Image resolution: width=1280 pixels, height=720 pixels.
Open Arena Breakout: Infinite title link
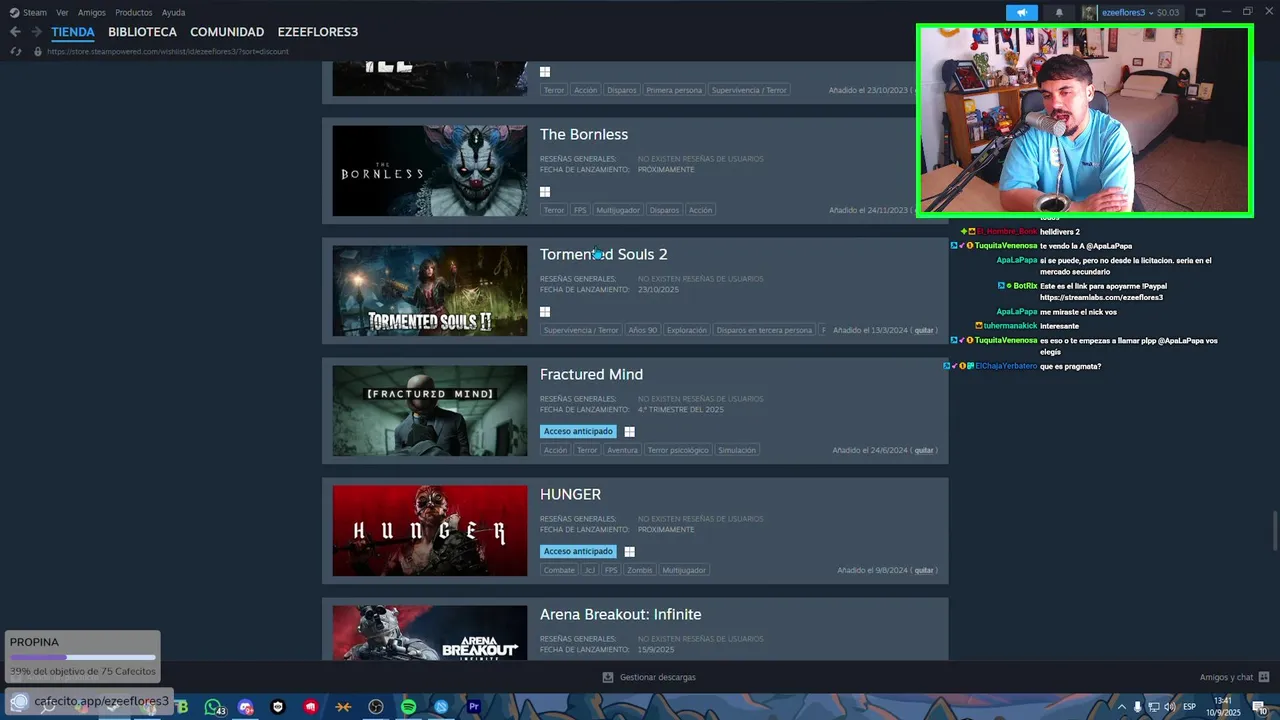coord(620,614)
